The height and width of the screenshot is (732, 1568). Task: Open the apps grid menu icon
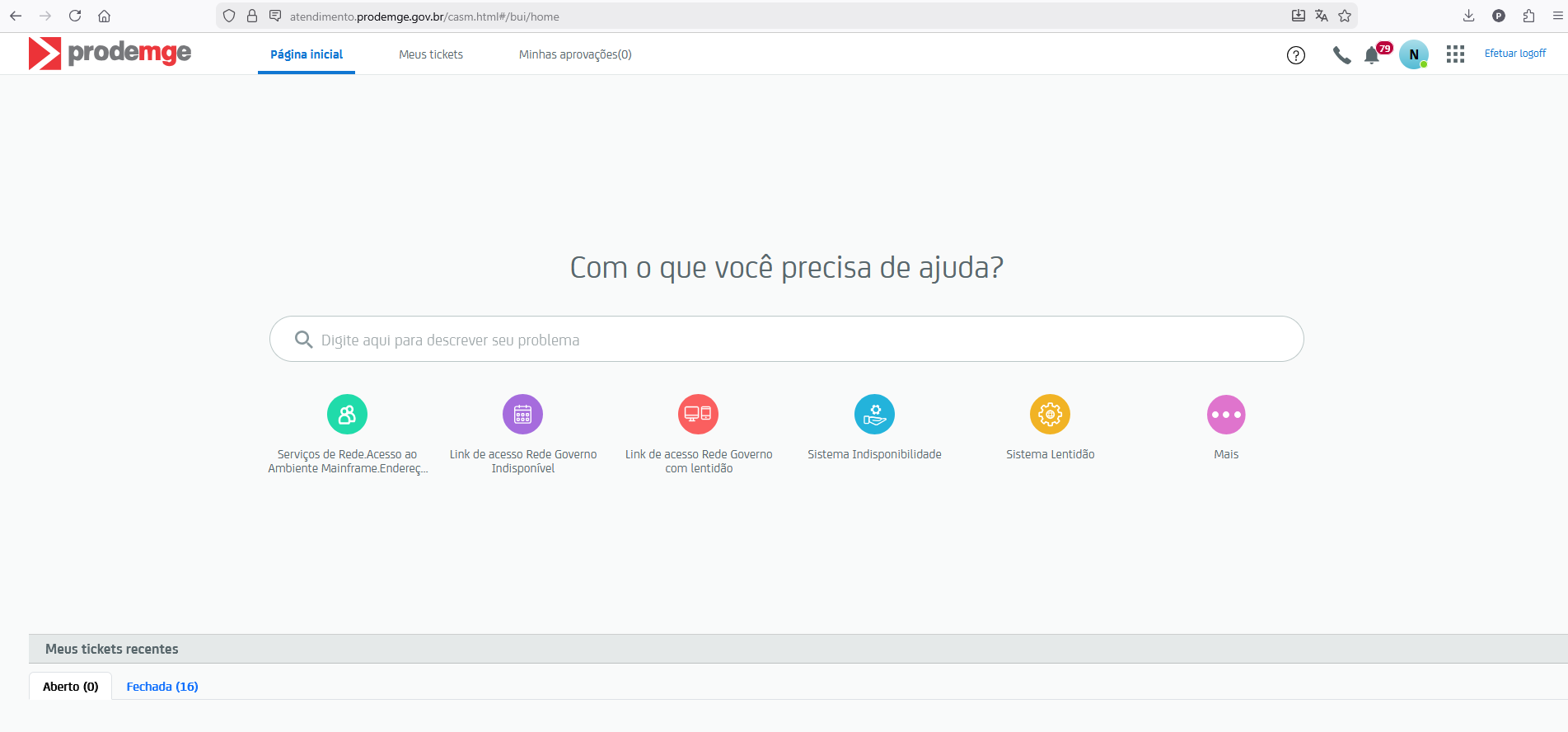[1455, 54]
